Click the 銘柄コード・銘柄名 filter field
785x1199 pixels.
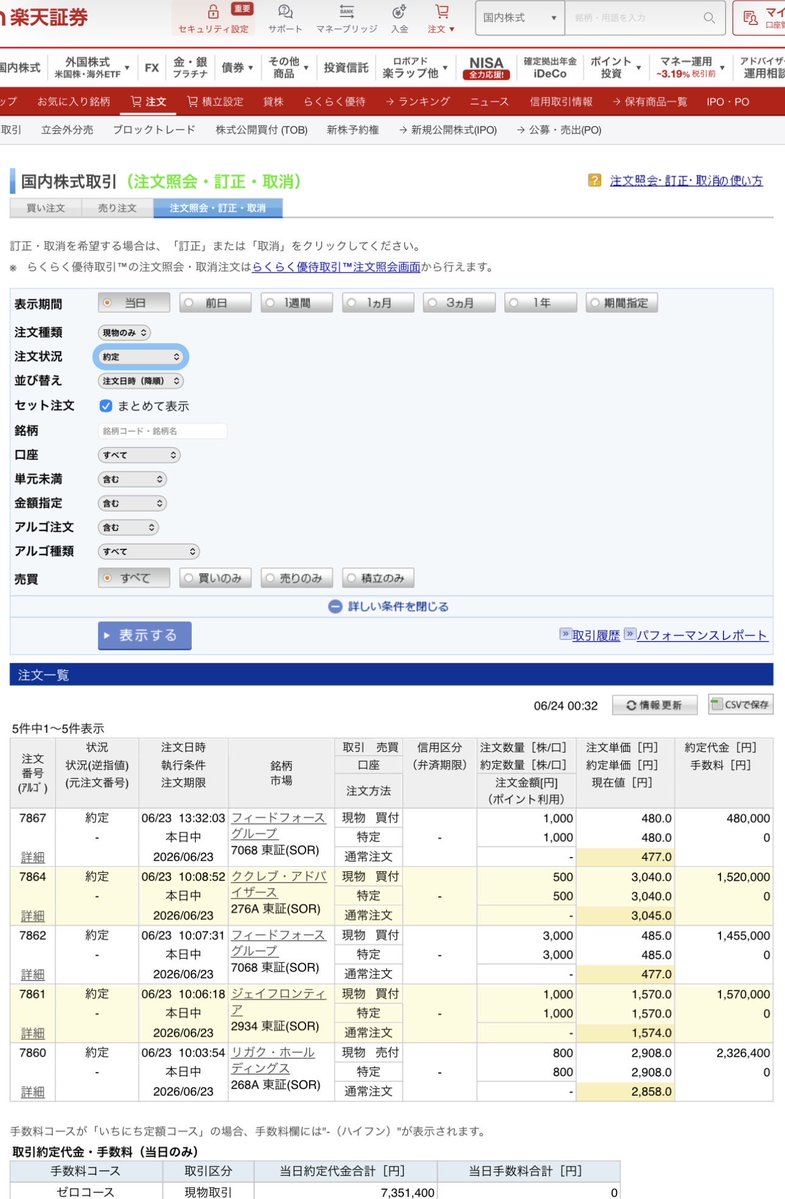tap(162, 431)
